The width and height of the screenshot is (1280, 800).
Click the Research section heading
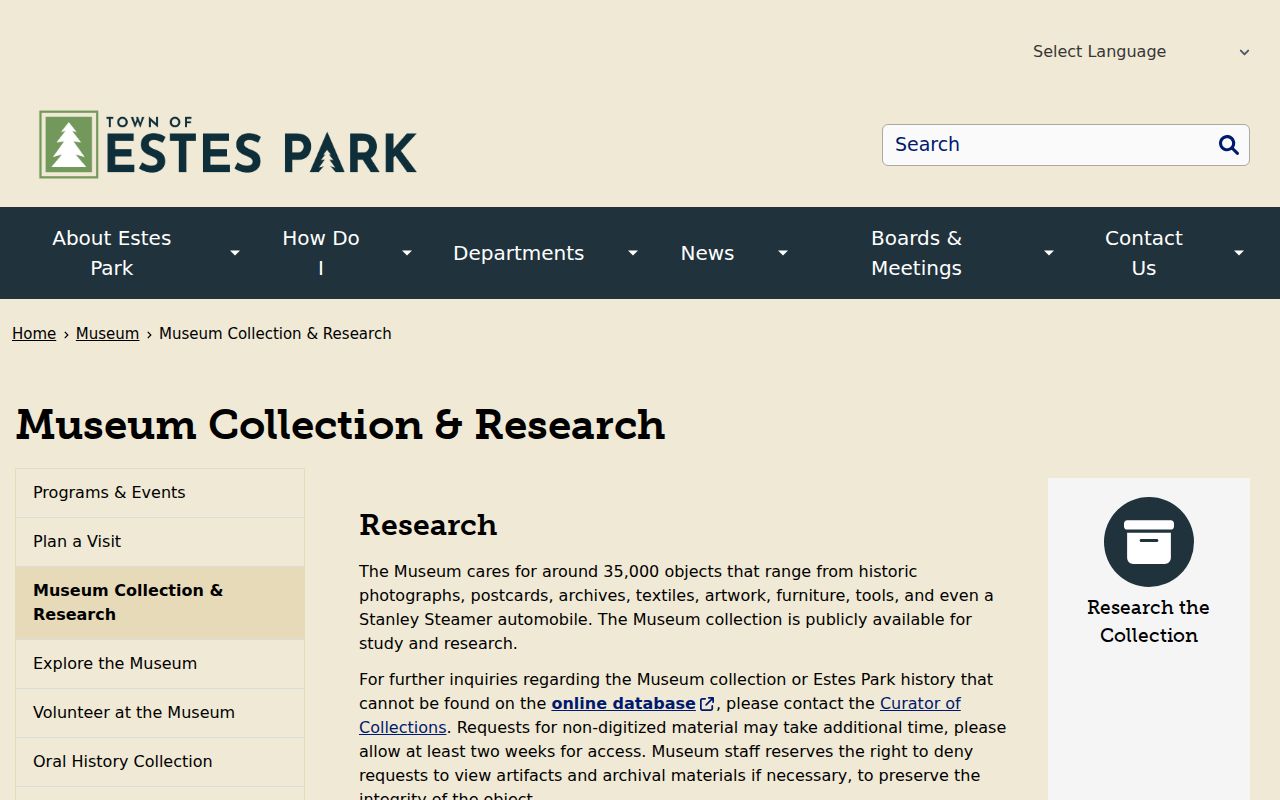pos(428,525)
